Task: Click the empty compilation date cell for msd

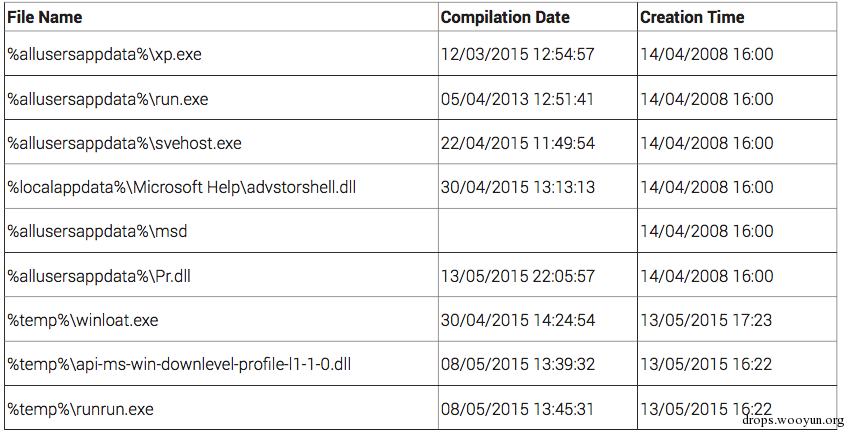Action: (538, 231)
